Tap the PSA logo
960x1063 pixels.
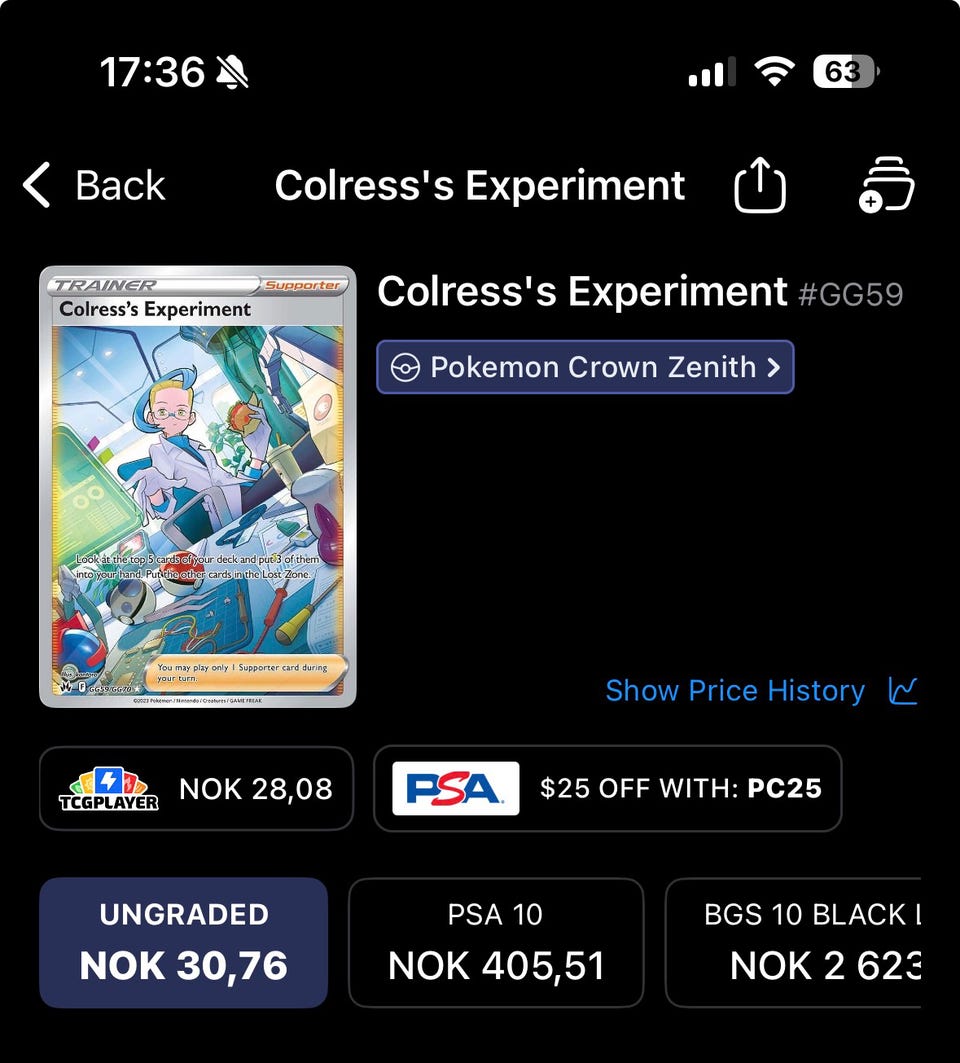[455, 788]
